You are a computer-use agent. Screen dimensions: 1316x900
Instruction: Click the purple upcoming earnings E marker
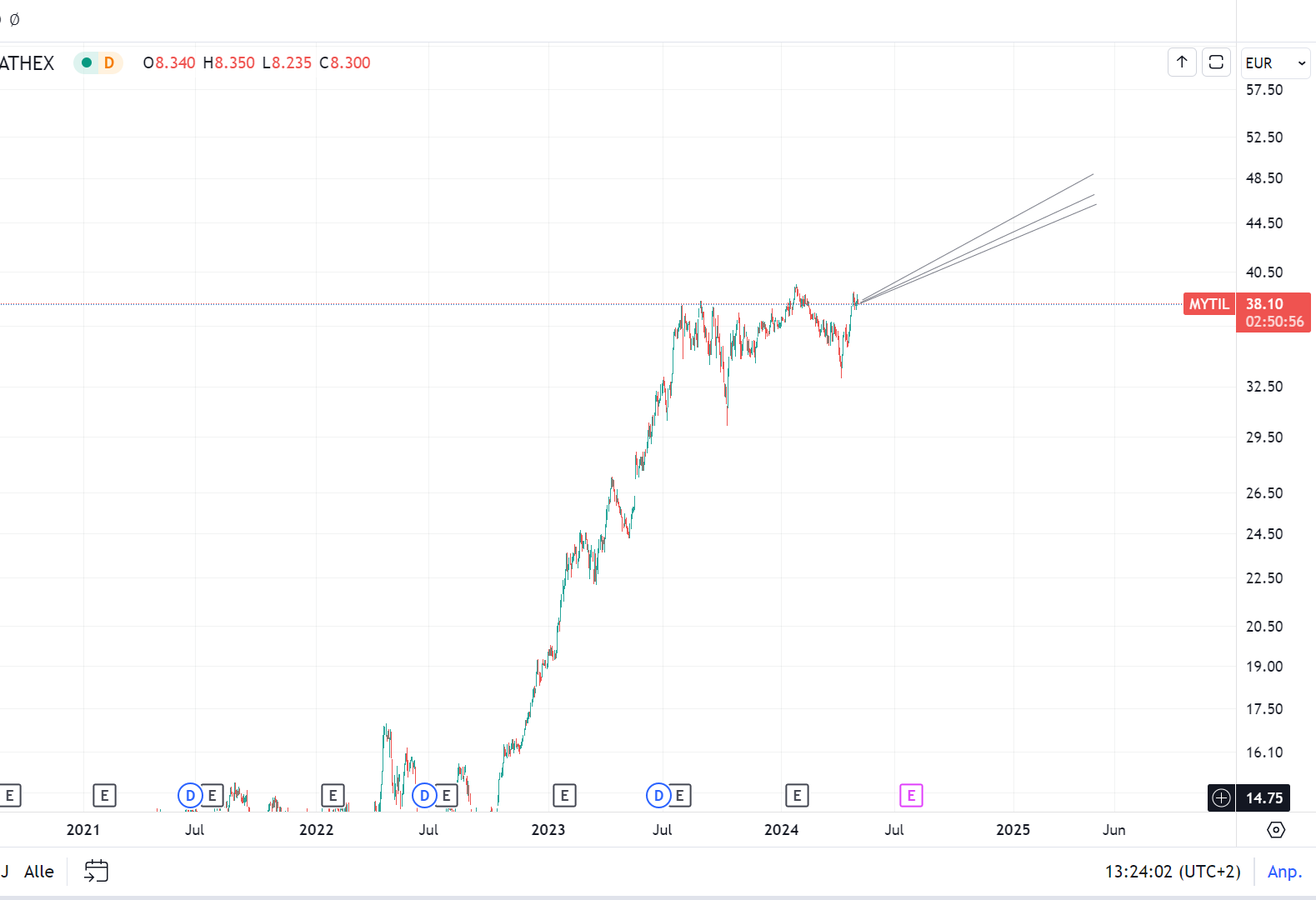pos(911,796)
